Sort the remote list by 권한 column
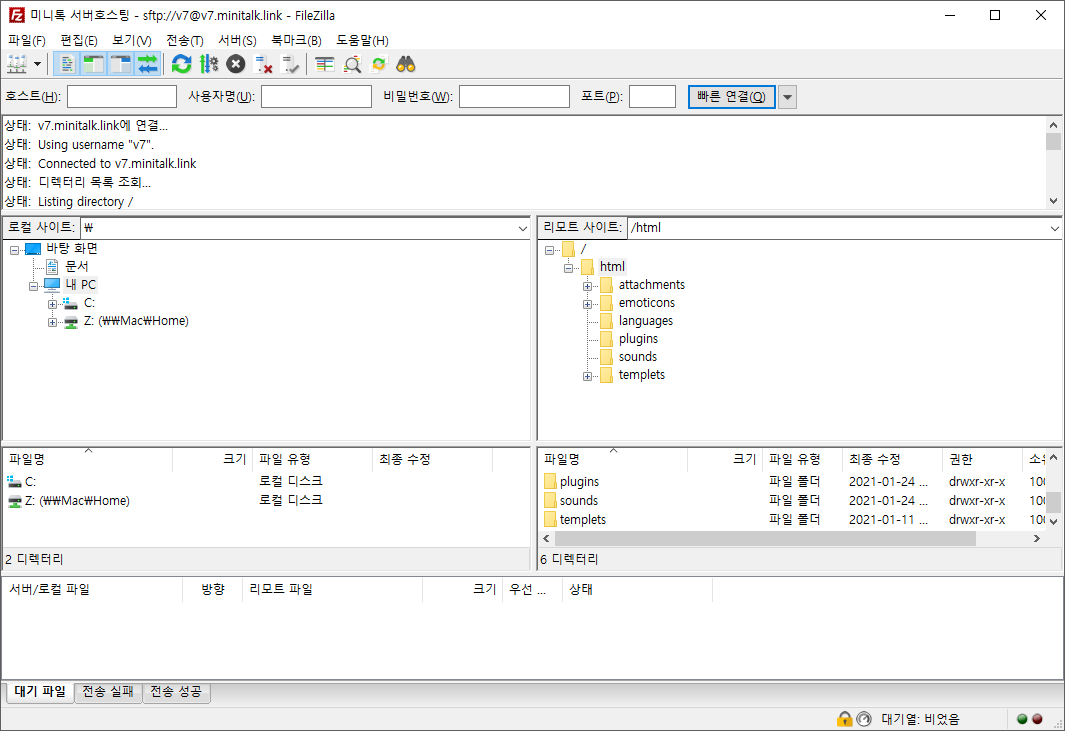This screenshot has width=1065, height=731. tap(982, 459)
